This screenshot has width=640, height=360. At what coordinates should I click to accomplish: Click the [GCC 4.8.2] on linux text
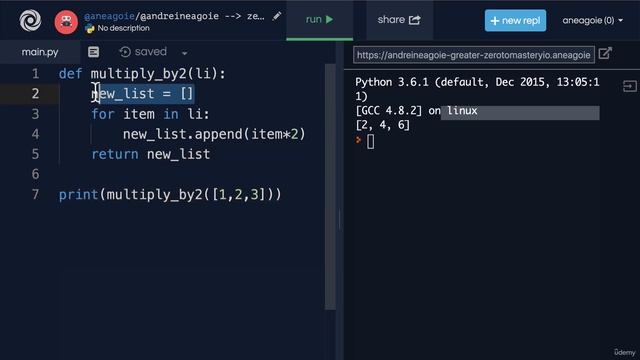(x=416, y=111)
